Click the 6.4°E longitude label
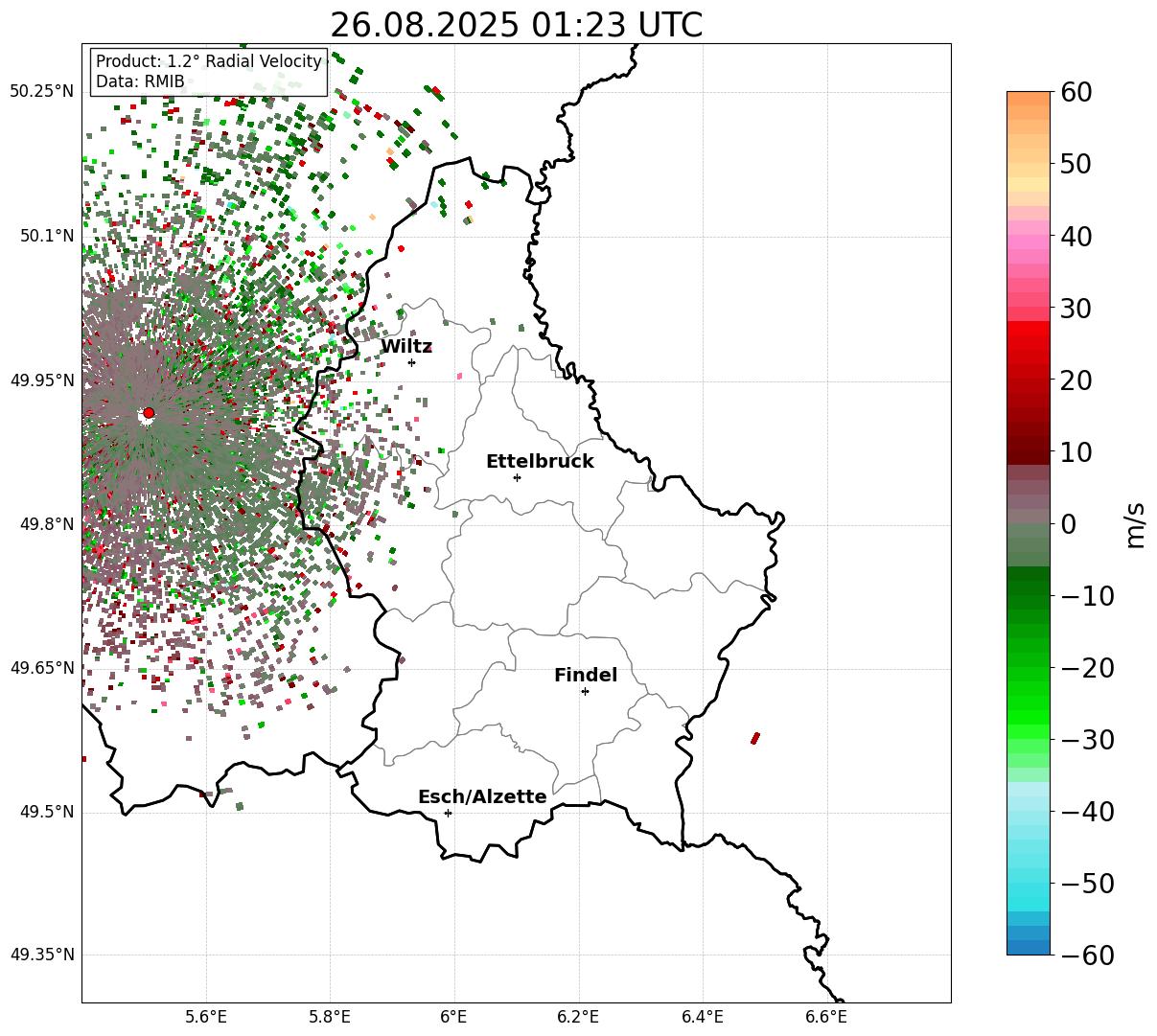The height and width of the screenshot is (1036, 1157). (x=703, y=1018)
